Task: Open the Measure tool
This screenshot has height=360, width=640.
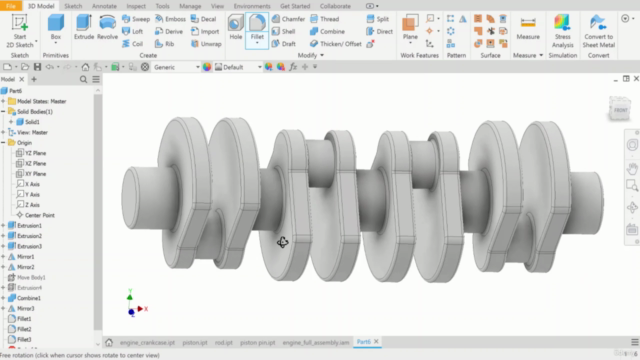Action: [528, 28]
